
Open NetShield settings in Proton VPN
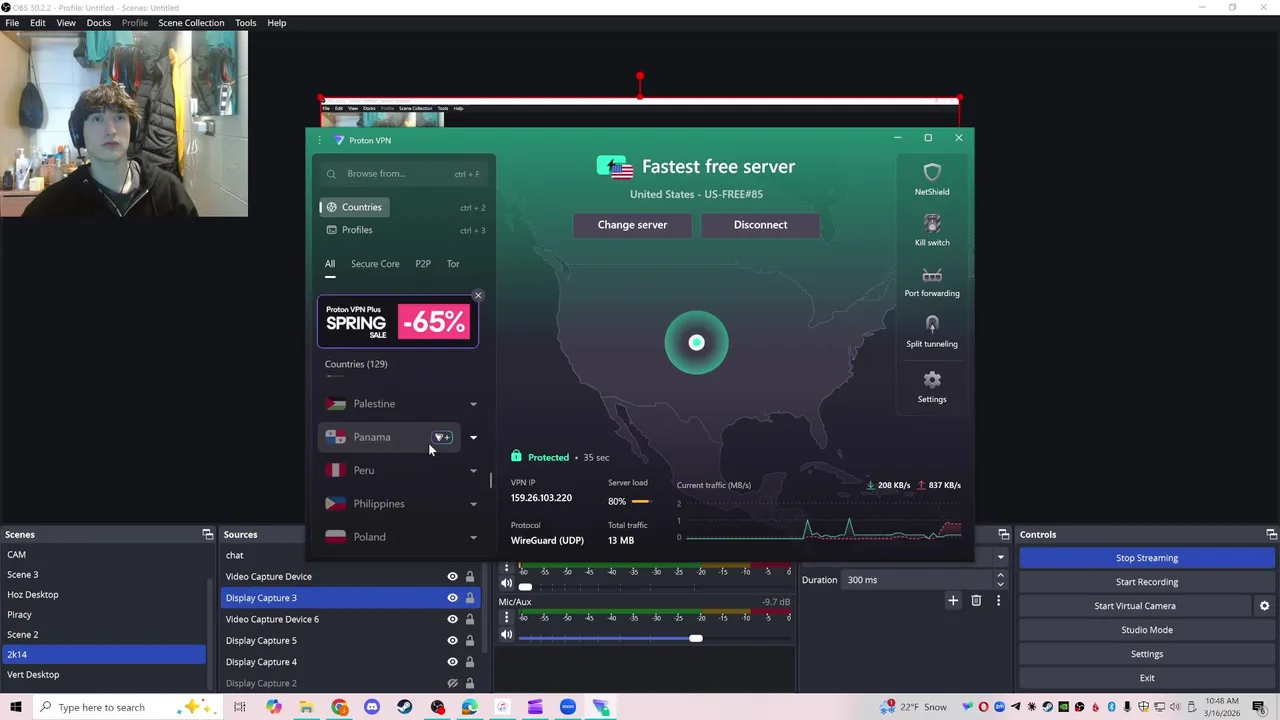pos(932,180)
